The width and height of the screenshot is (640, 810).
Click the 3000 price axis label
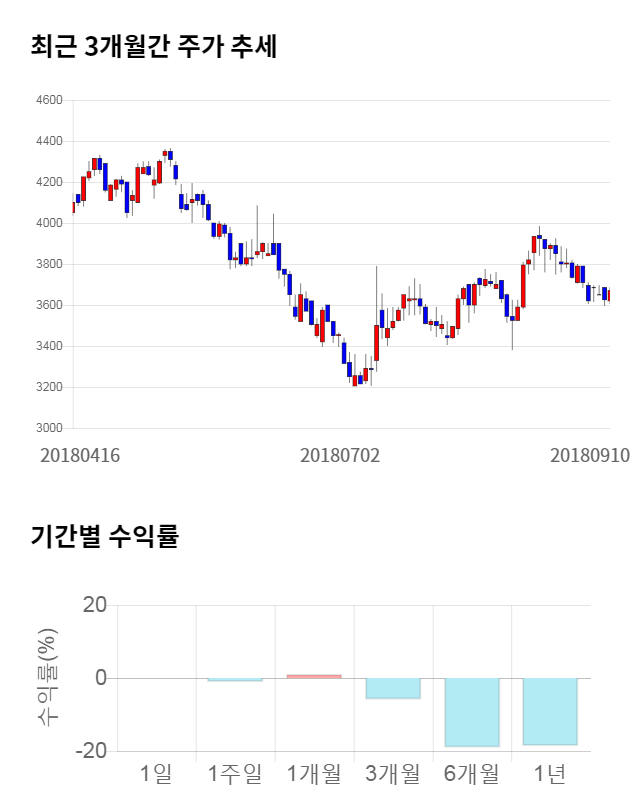click(50, 428)
